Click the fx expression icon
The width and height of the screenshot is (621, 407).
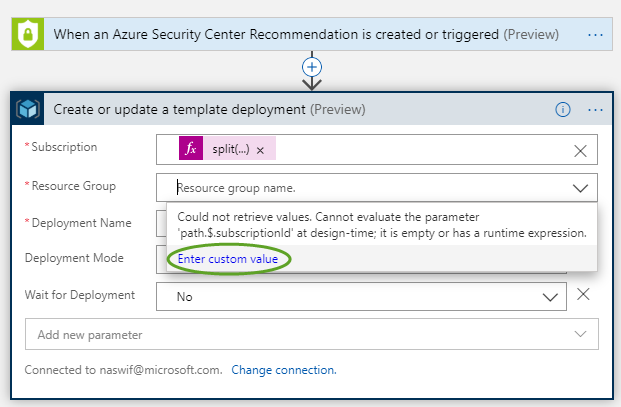tap(191, 148)
